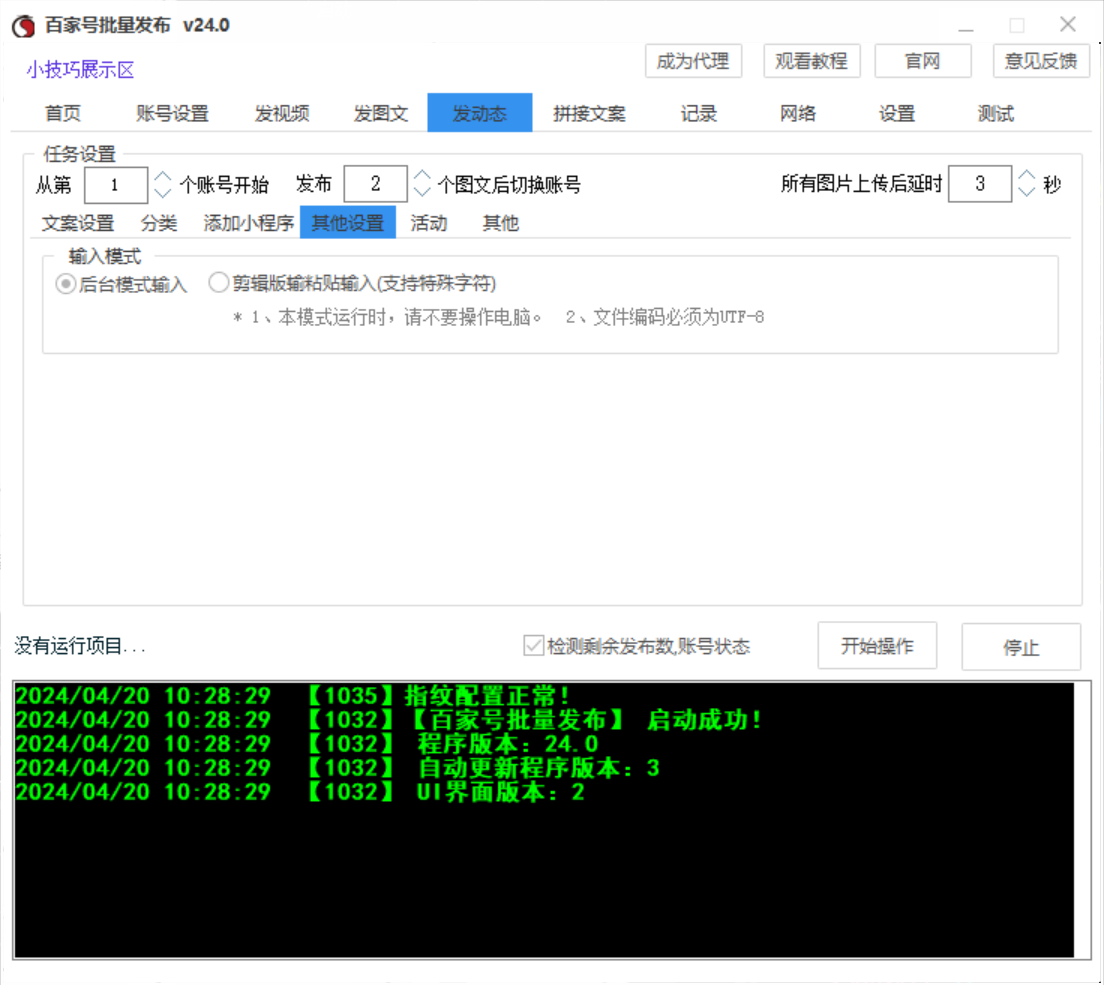Select the 其他设置 sub-tab

[x=348, y=222]
